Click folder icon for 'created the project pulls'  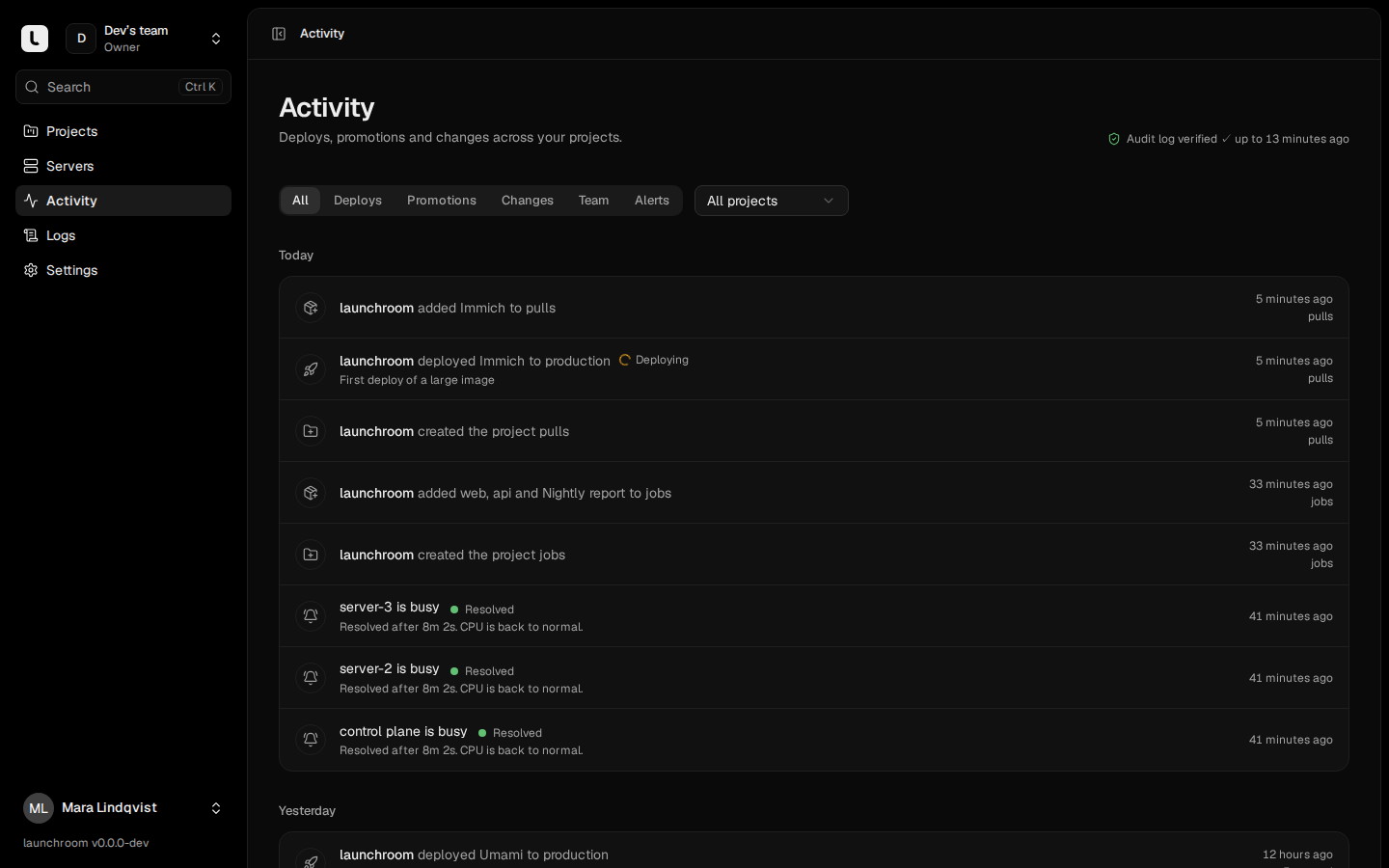[311, 431]
